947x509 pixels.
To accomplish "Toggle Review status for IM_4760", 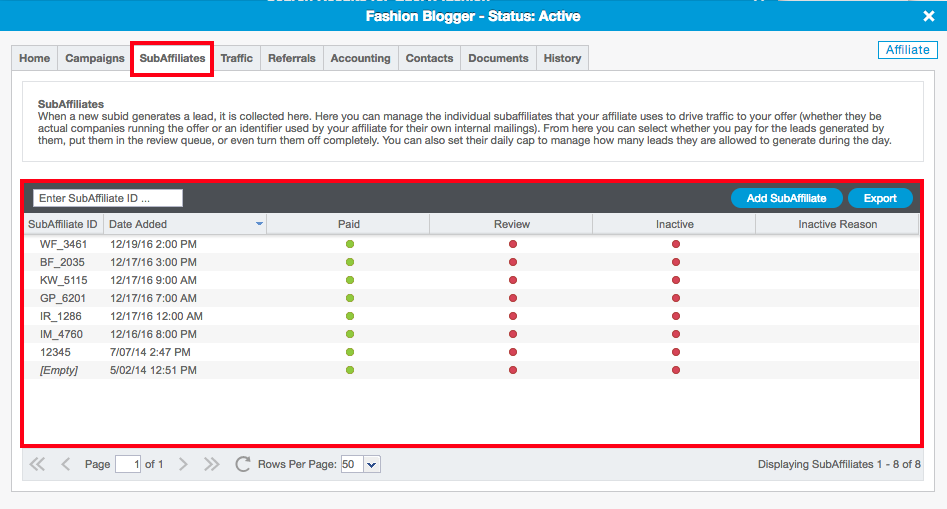I will point(513,334).
